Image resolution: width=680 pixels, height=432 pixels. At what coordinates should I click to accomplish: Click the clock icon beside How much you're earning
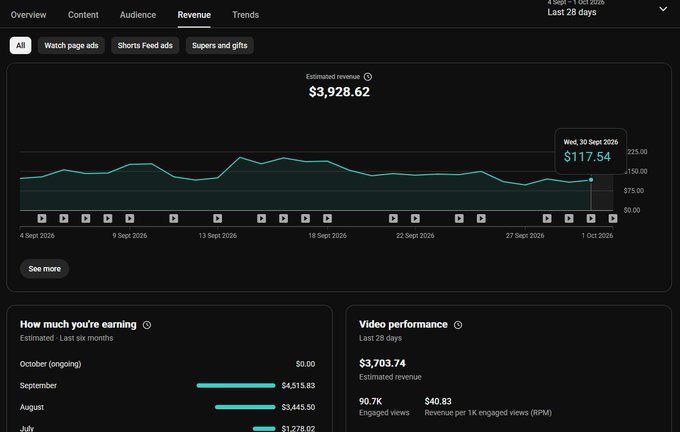click(x=147, y=325)
